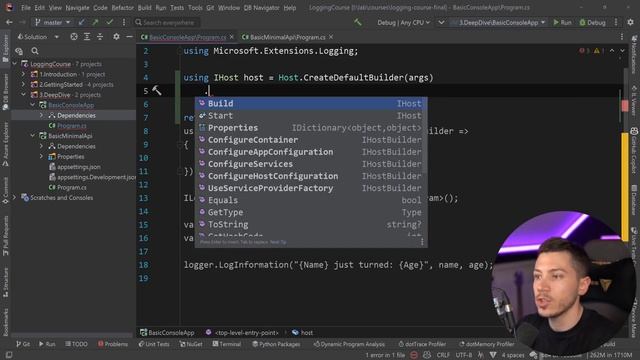Open the master branch dropdown
This screenshot has height=360, width=640.
[x=52, y=22]
